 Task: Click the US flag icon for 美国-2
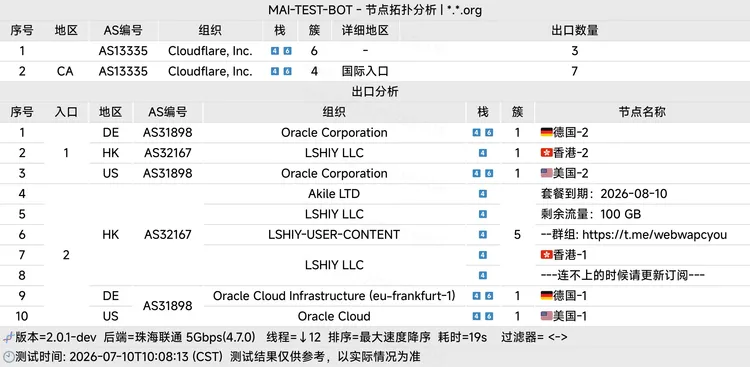(546, 173)
